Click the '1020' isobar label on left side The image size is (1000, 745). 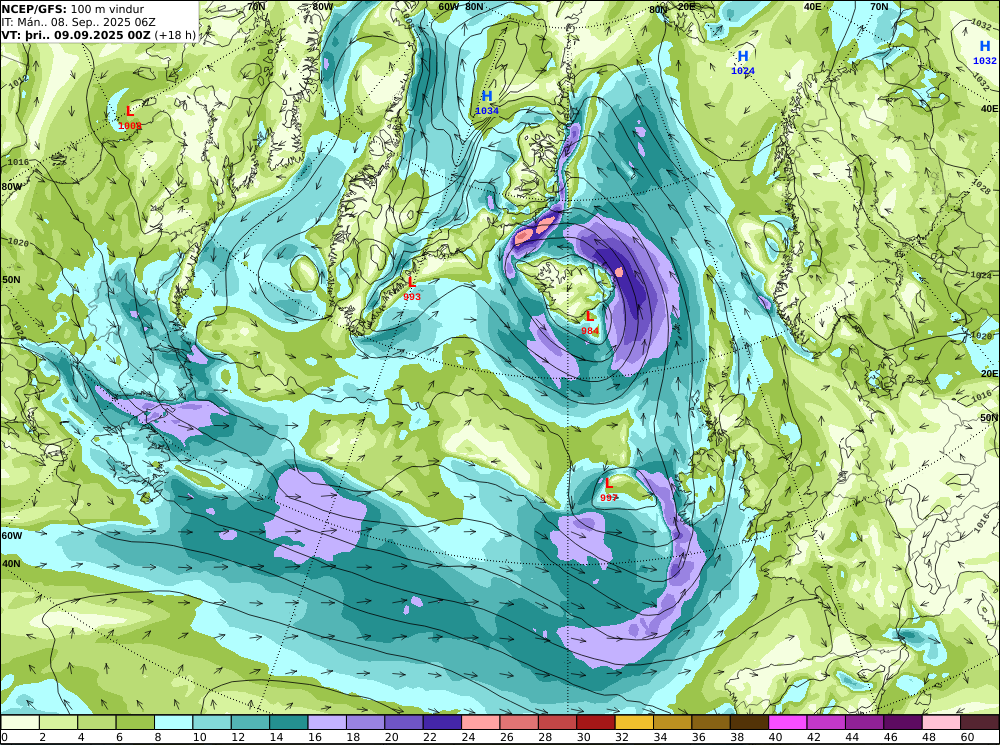[19, 242]
